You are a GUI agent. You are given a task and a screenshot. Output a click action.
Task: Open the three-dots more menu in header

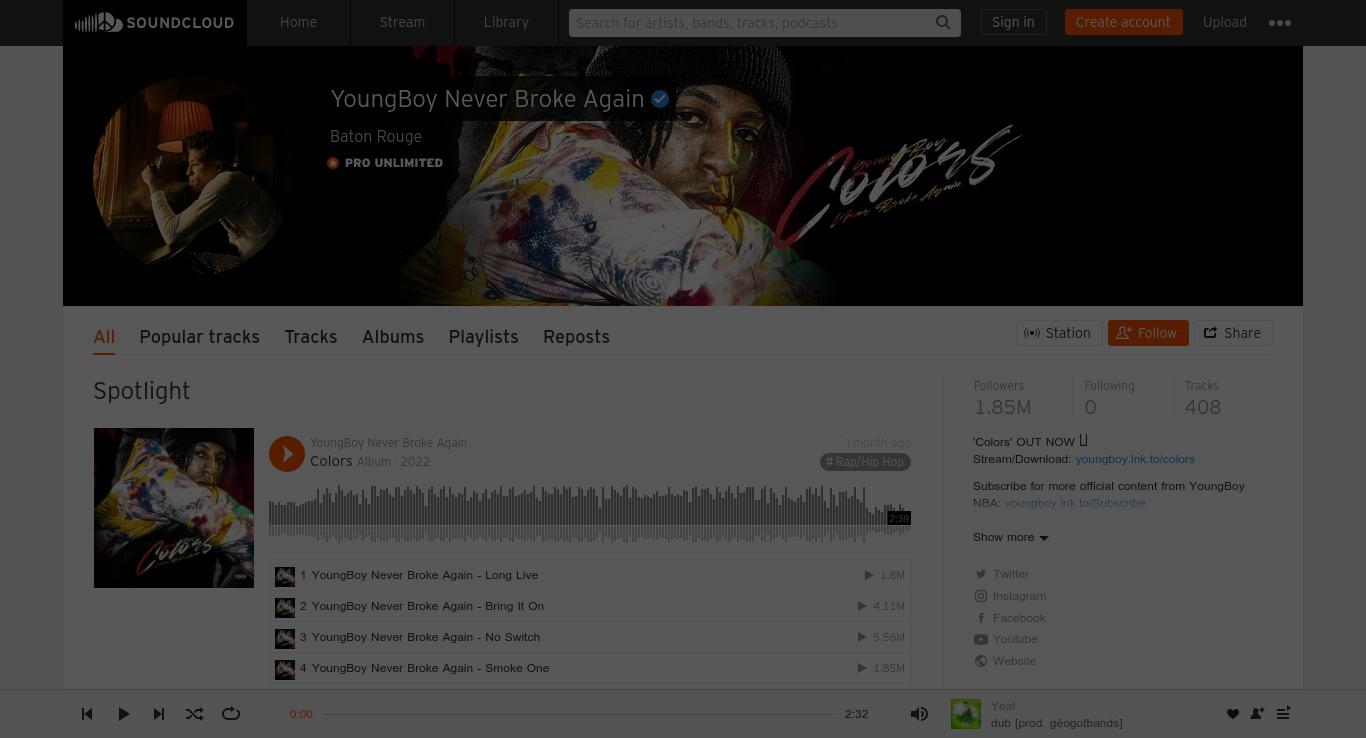pos(1279,23)
